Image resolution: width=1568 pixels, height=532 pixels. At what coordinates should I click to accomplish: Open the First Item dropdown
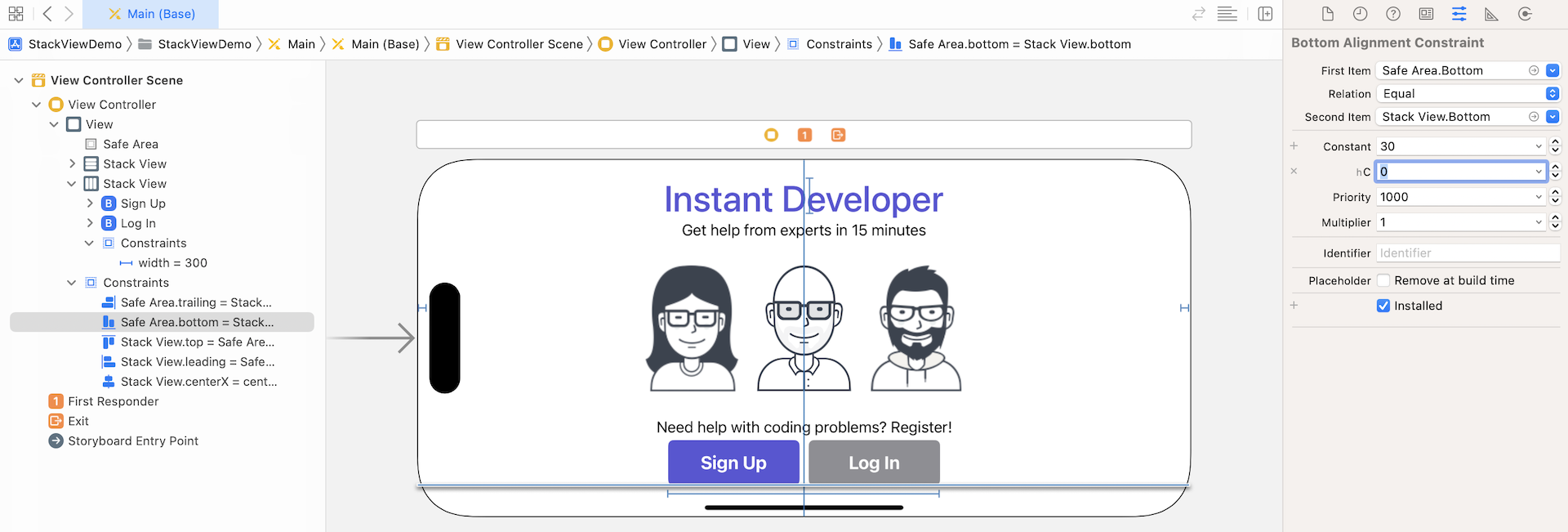tap(1552, 71)
